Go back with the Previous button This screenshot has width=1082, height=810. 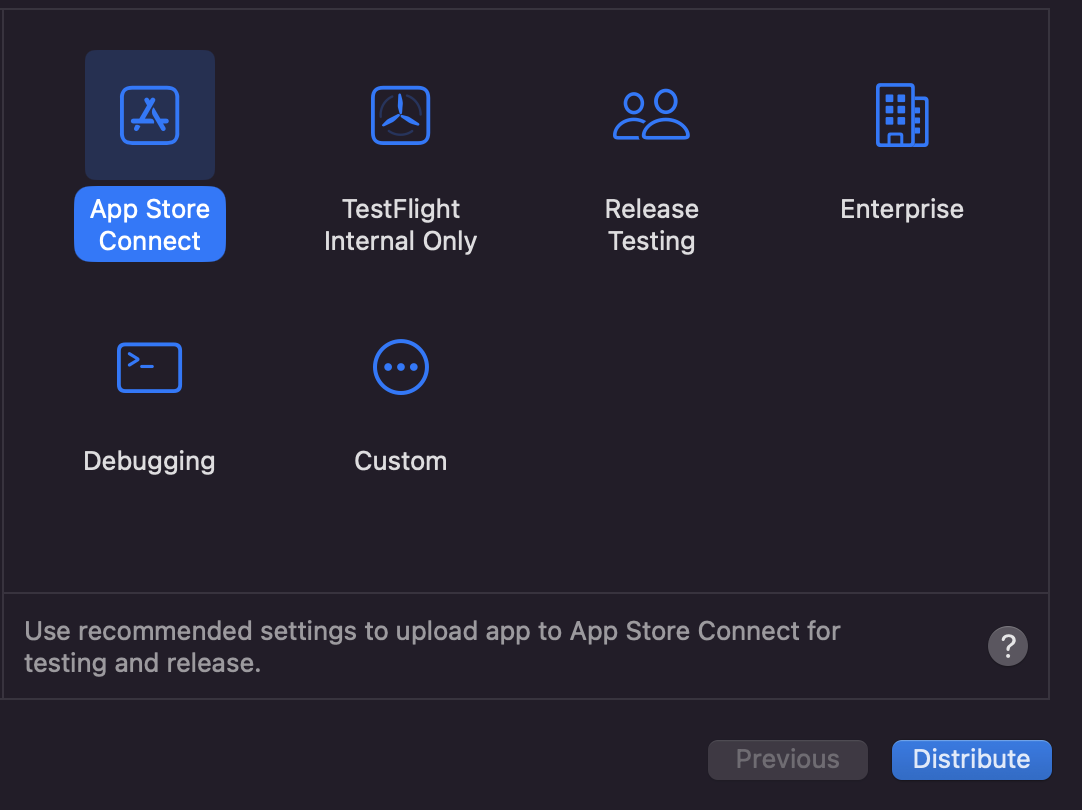pyautogui.click(x=787, y=760)
